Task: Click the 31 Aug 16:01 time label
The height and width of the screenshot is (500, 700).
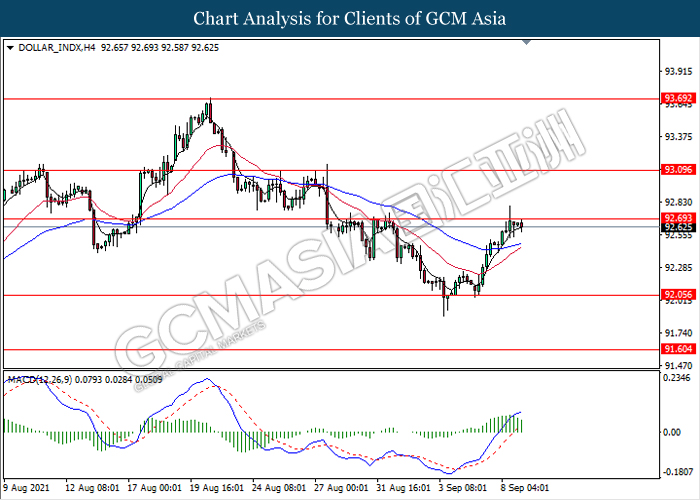Action: click(403, 488)
